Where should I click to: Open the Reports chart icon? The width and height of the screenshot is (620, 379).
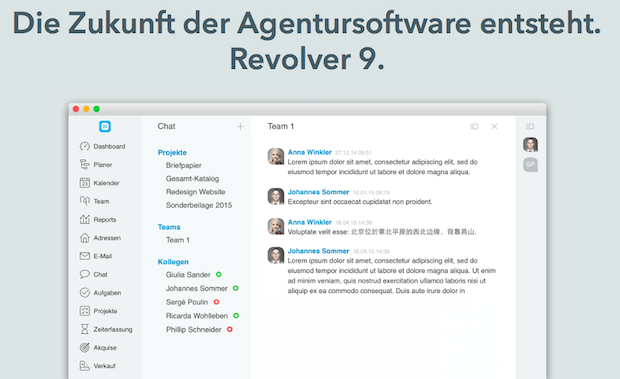[85, 219]
